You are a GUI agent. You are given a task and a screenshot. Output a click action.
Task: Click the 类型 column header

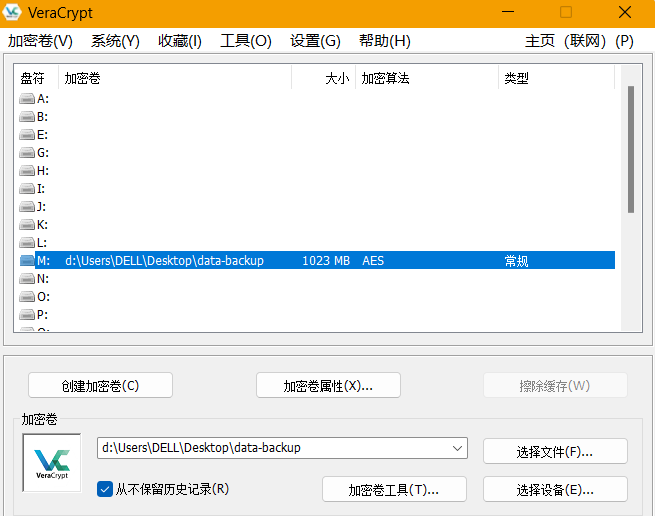pos(556,78)
